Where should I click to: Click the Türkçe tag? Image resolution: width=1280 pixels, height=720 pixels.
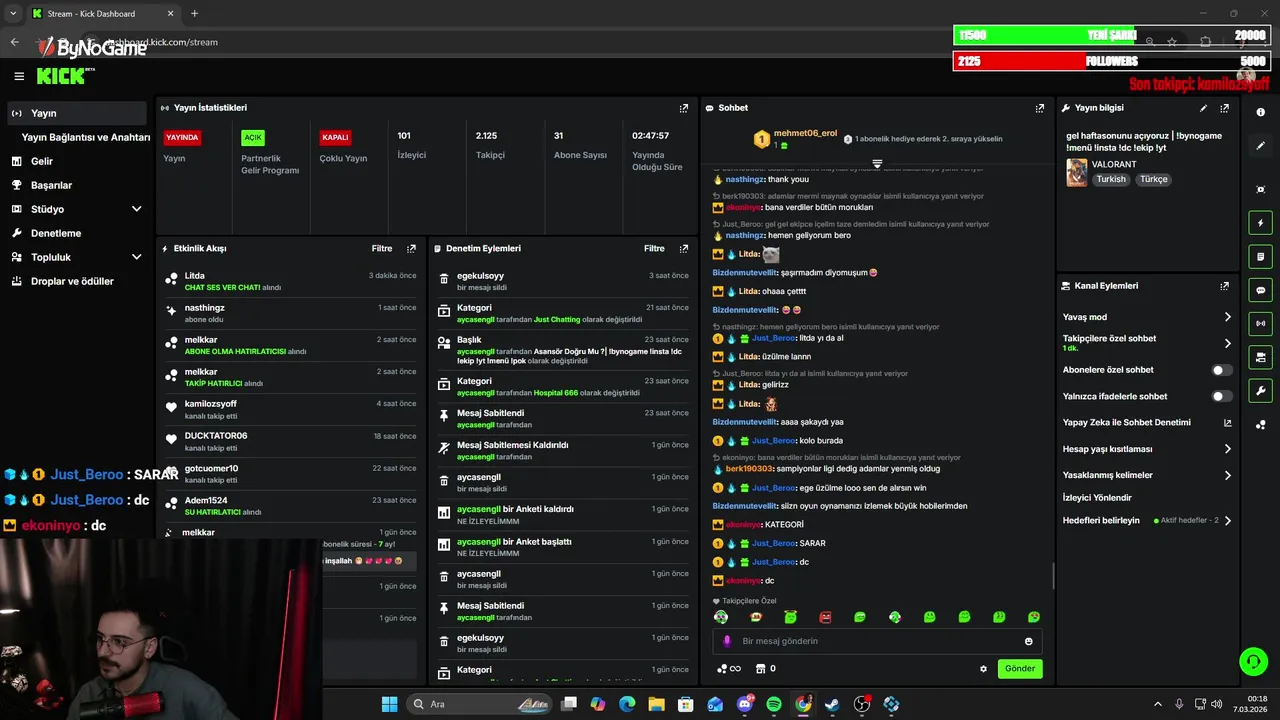click(x=1154, y=180)
